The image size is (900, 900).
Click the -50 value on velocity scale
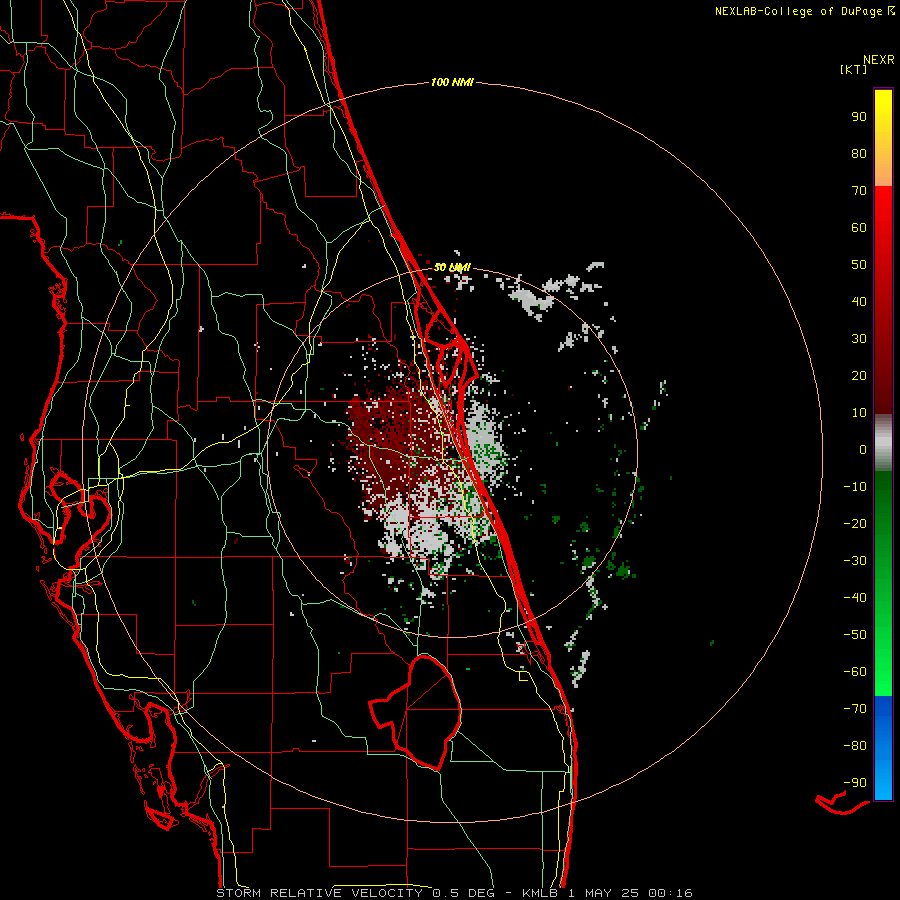[x=855, y=635]
